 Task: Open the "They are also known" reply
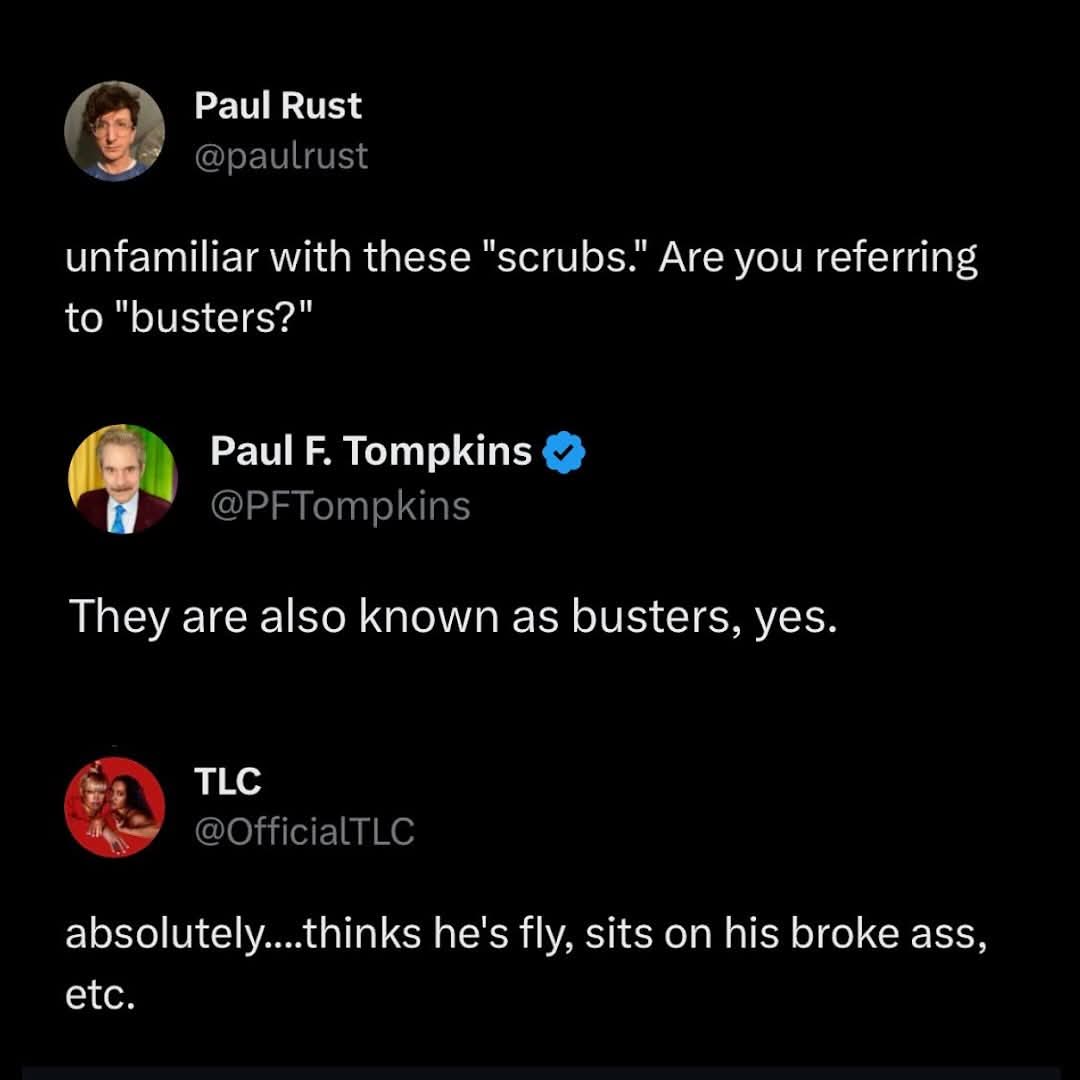tap(450, 619)
